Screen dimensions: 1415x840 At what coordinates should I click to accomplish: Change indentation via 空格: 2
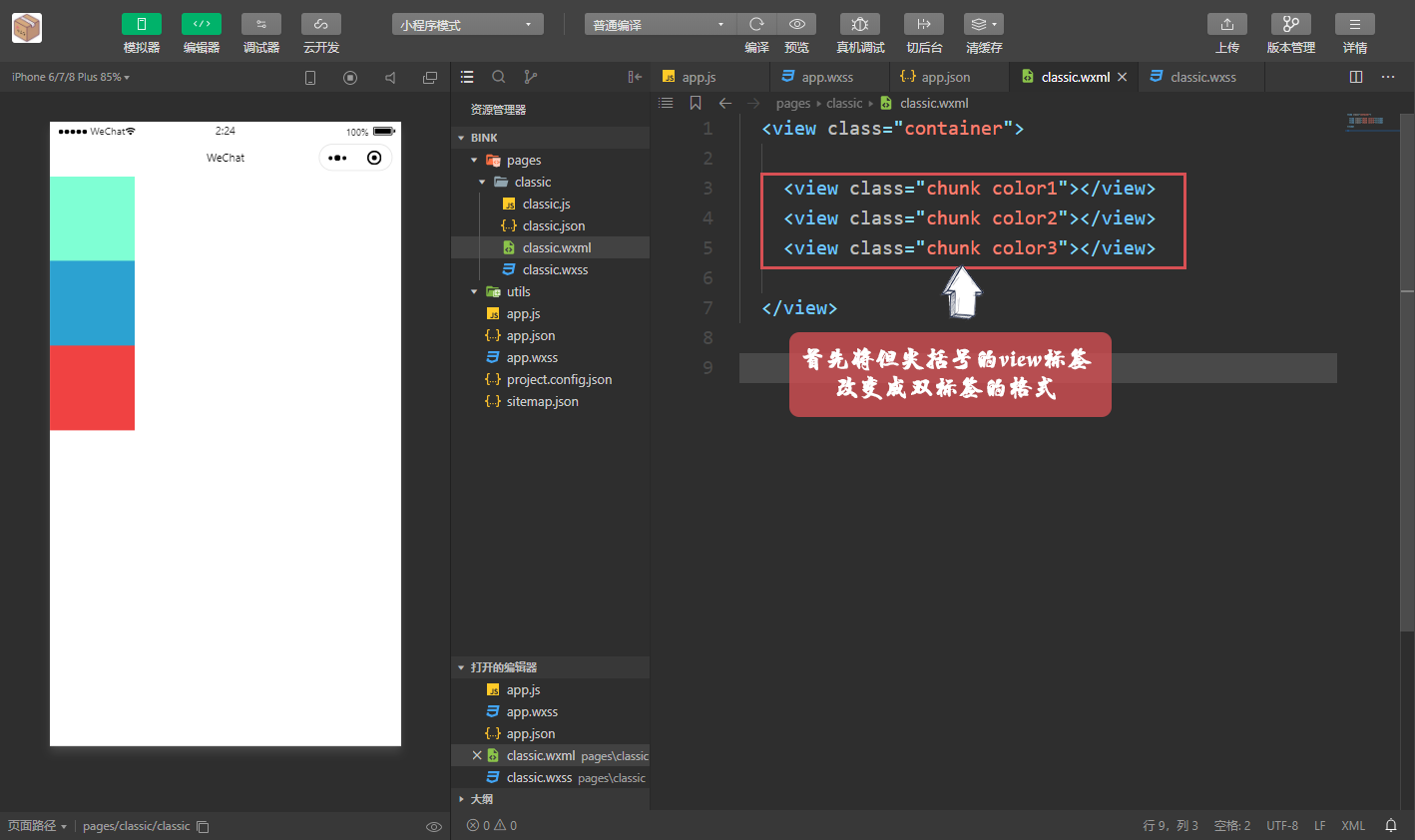tap(1232, 825)
